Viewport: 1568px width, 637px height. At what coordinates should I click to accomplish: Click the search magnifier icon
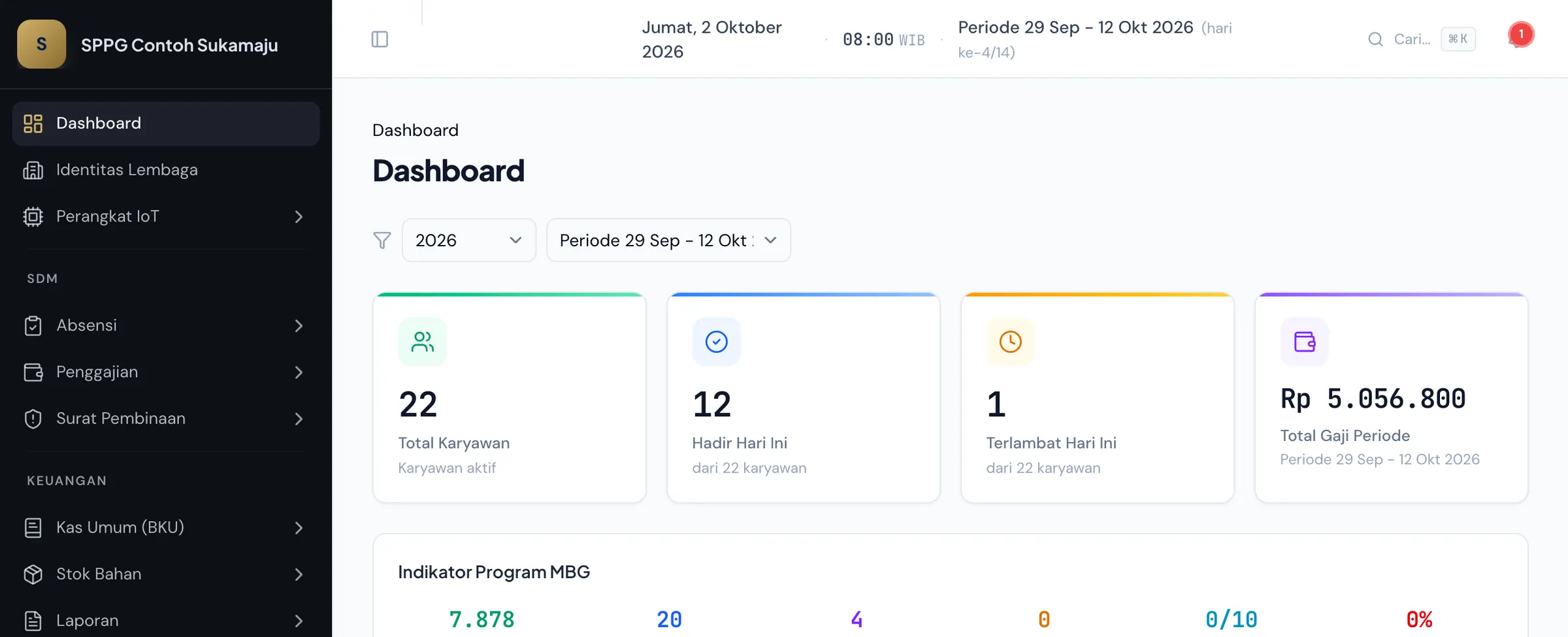(1375, 39)
